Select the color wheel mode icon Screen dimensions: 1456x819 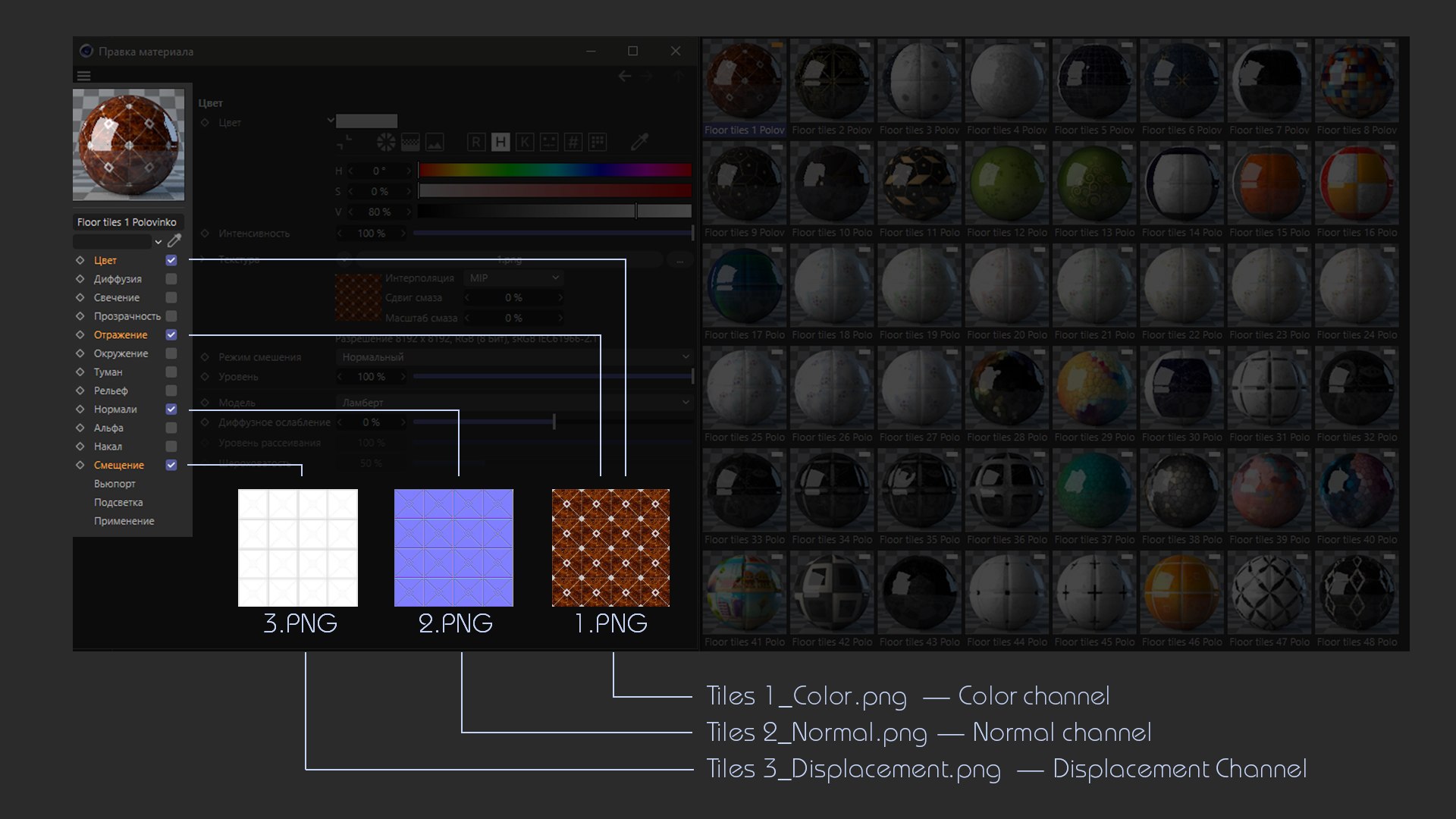(386, 142)
